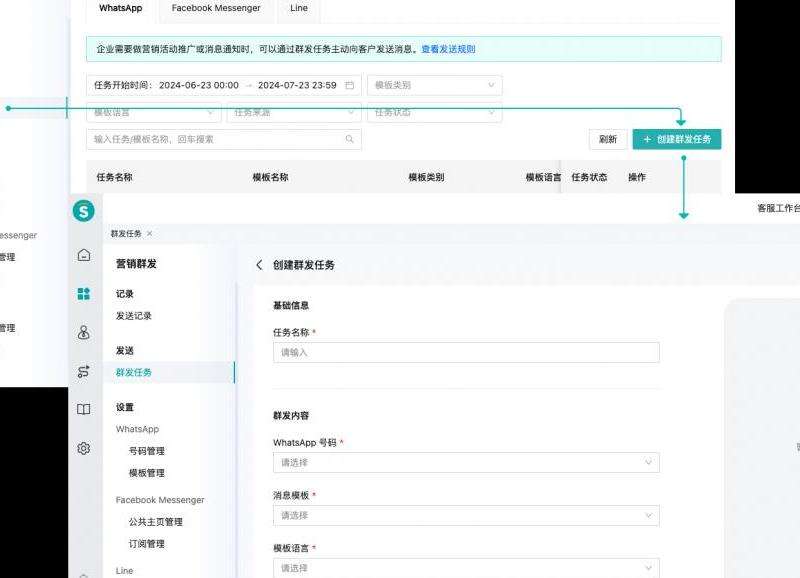Expand the 消息模板 select dropdown
Image resolution: width=800 pixels, height=578 pixels.
point(465,515)
